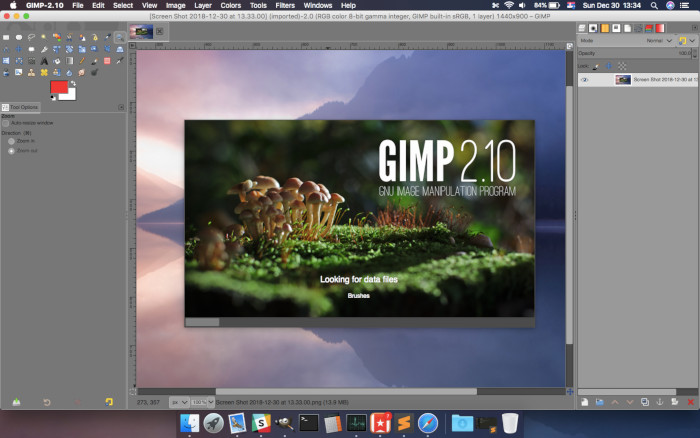700x438 pixels.
Task: Select the Smudge tool
Action: tap(82, 72)
